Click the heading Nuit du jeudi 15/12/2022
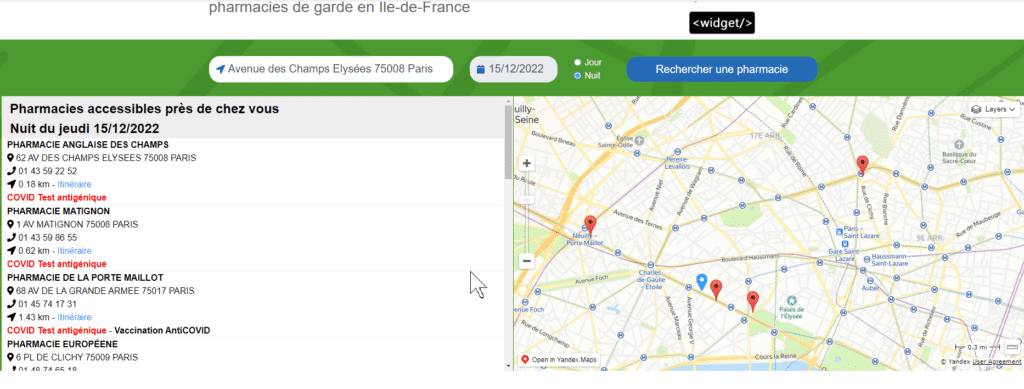Screen dimensions: 1024x389 pyautogui.click(x=85, y=129)
